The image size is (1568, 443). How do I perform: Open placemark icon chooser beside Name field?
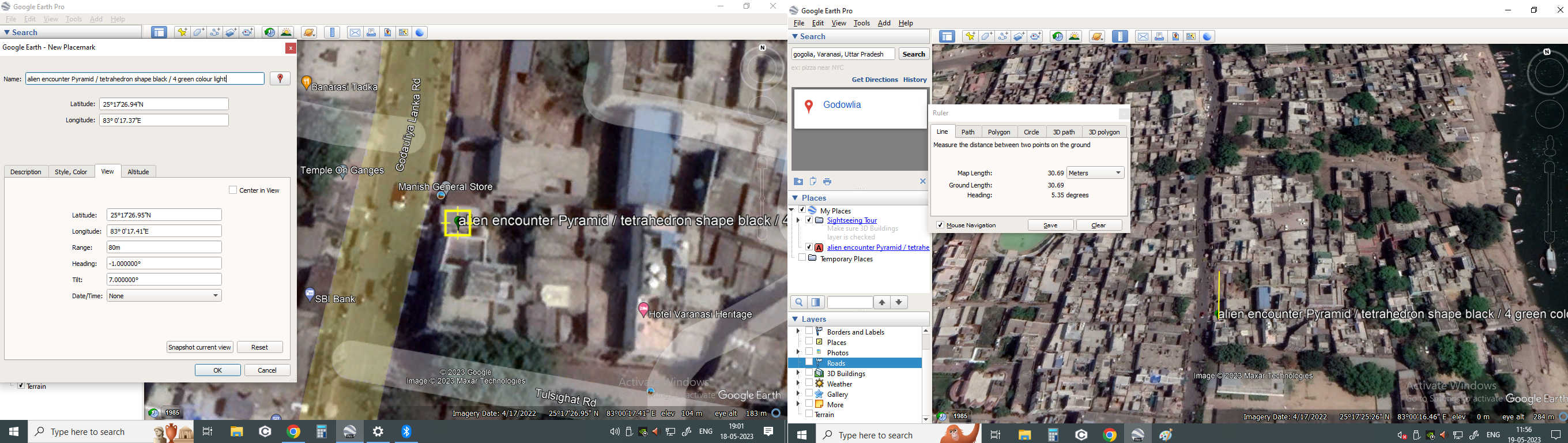click(280, 78)
